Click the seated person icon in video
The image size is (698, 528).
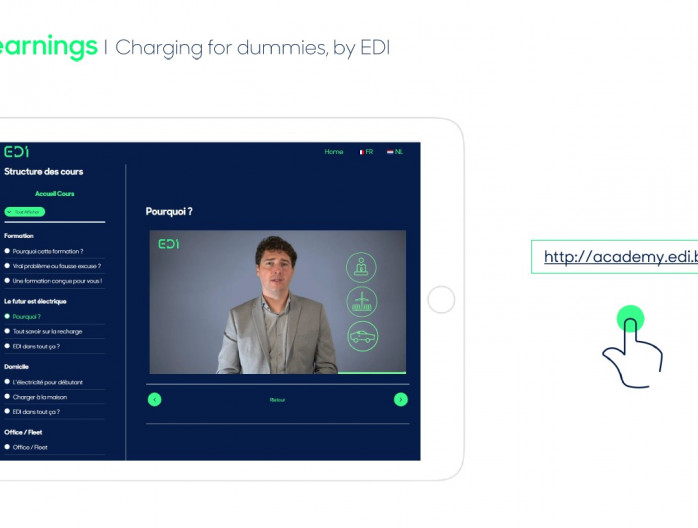click(x=361, y=267)
